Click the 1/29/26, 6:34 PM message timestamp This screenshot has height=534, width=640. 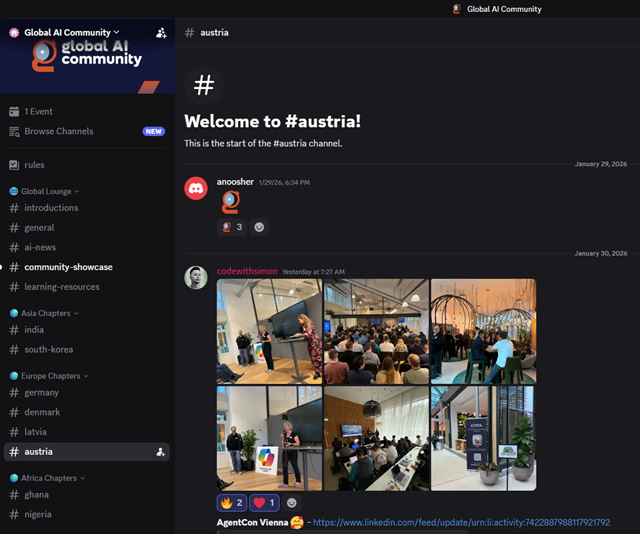284,182
